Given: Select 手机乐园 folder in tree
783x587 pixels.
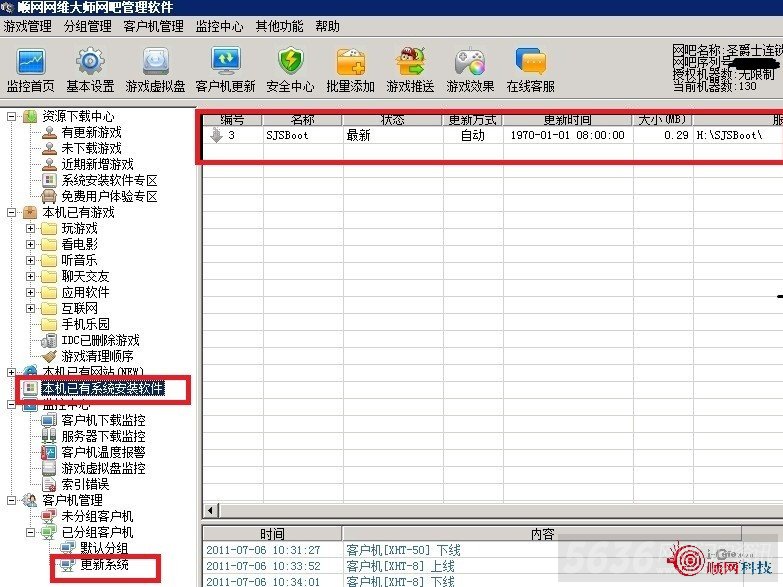Looking at the screenshot, I should 85,324.
